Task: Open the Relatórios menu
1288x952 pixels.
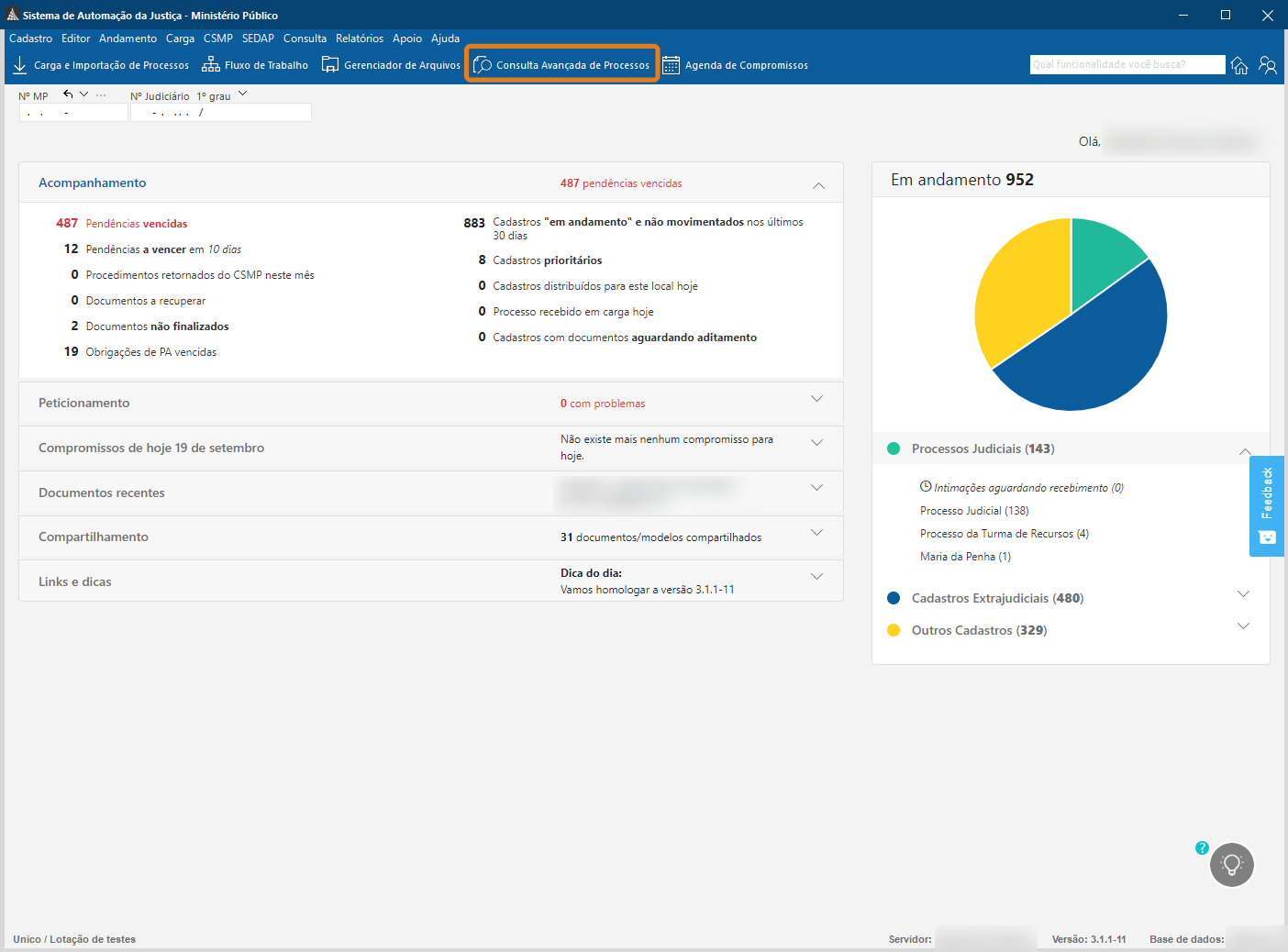Action: click(x=360, y=39)
